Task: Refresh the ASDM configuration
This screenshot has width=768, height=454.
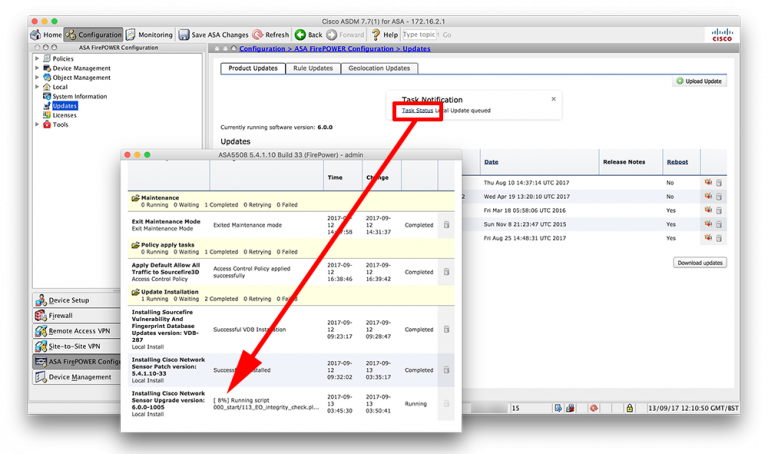Action: pos(271,35)
